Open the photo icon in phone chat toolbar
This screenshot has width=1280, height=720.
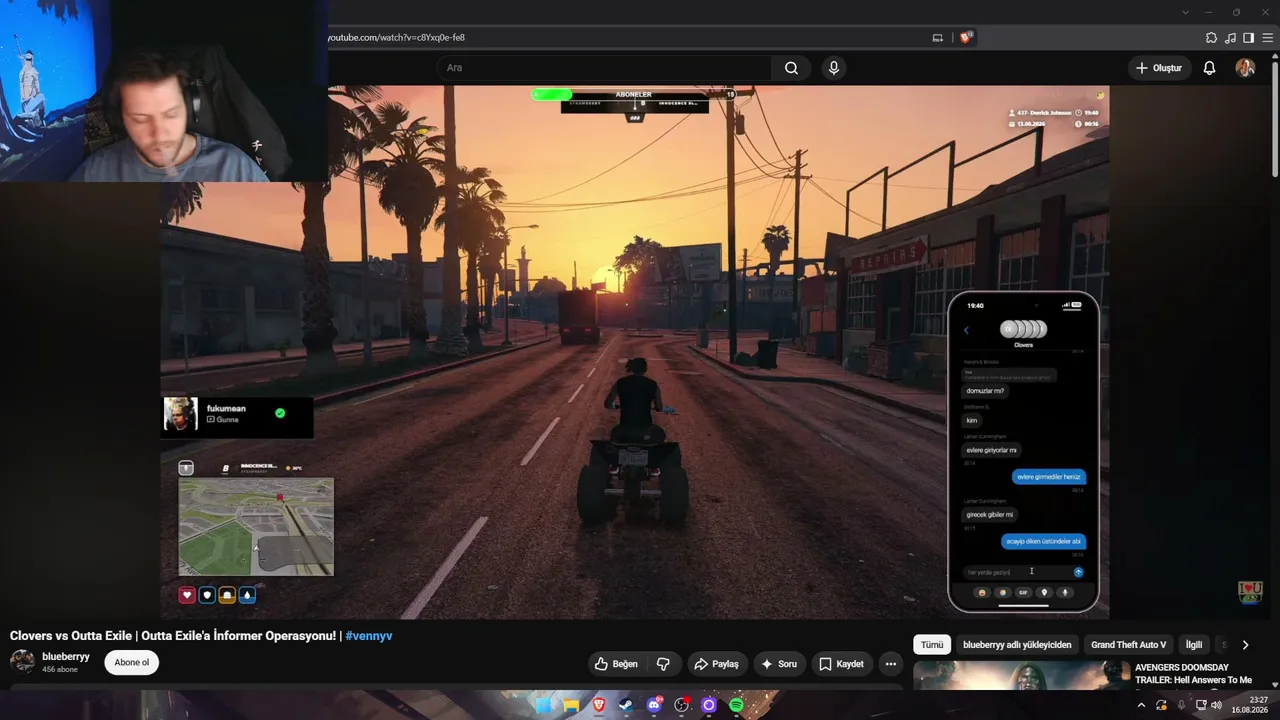coord(1002,592)
